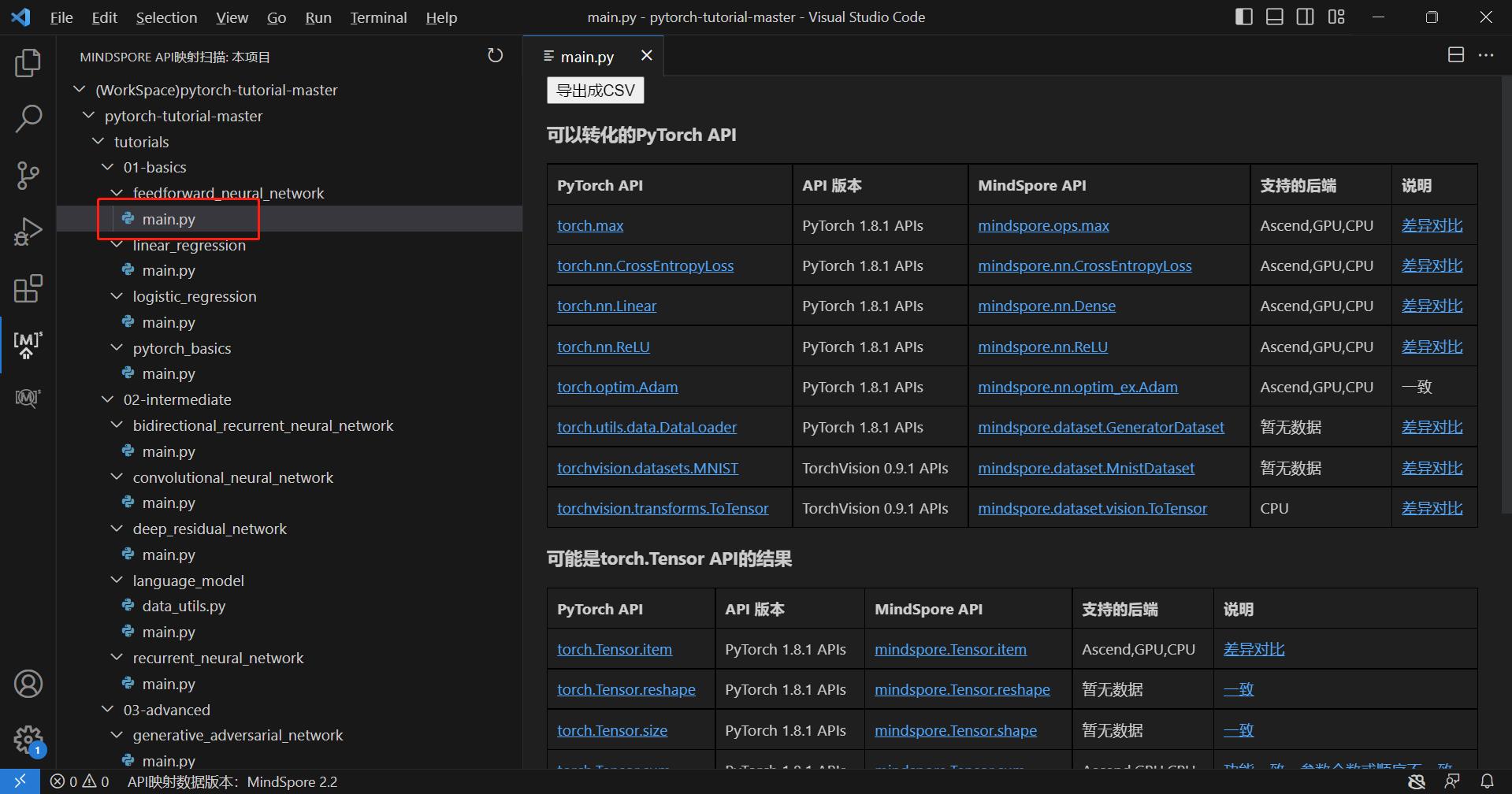Close the main.py editor tab
This screenshot has height=794, width=1512.
pyautogui.click(x=647, y=55)
